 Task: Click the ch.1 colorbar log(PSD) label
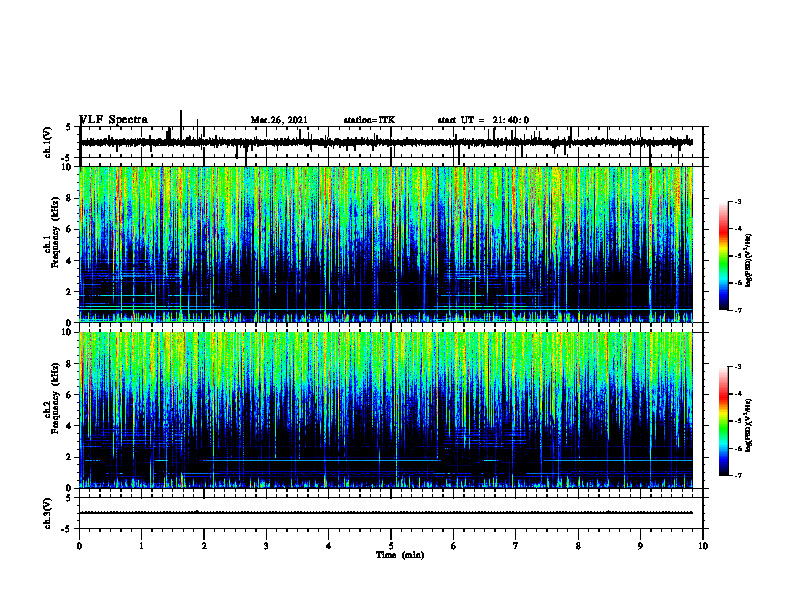coord(749,260)
